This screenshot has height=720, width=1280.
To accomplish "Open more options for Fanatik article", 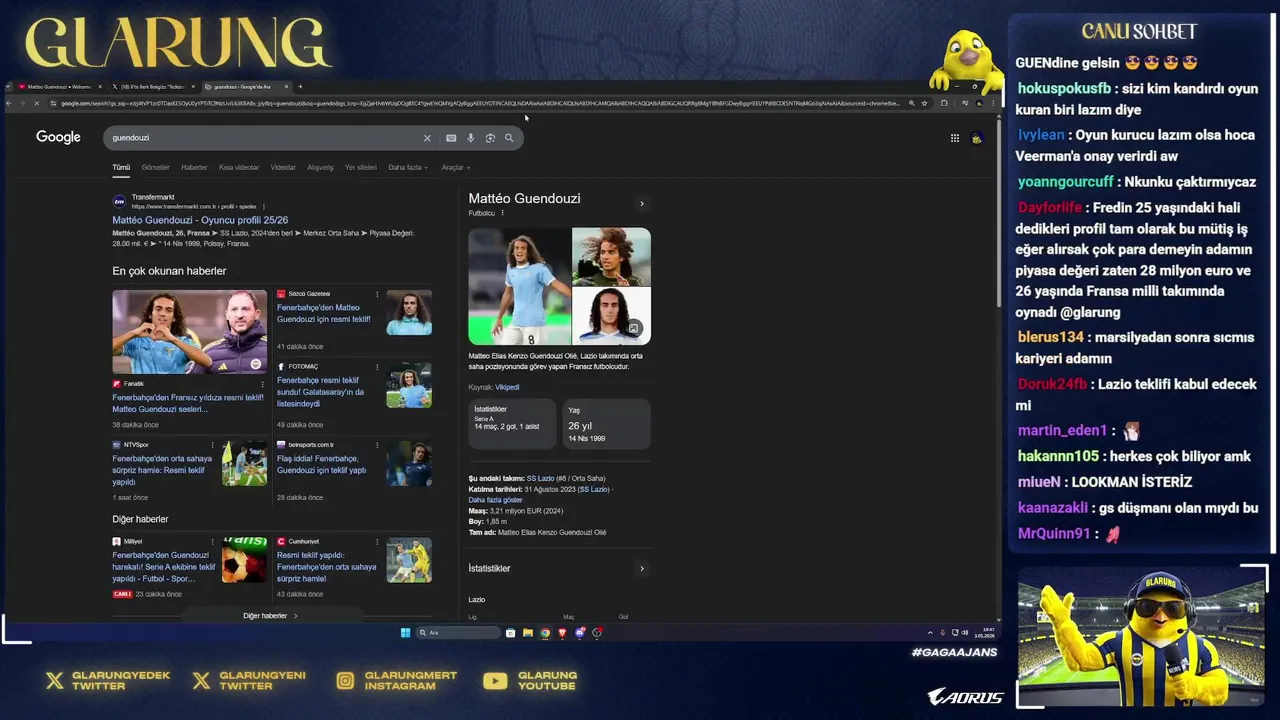I will pyautogui.click(x=262, y=384).
